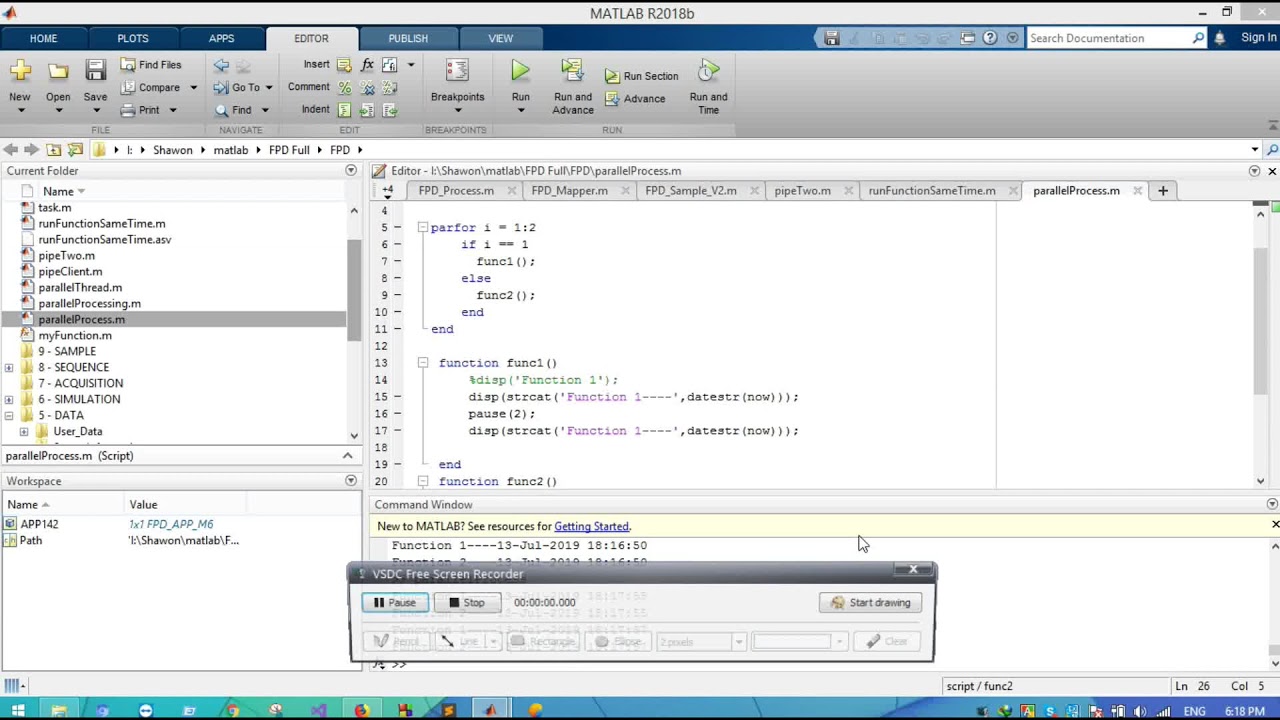This screenshot has height=720, width=1280.
Task: Click the comment percent icon
Action: pos(344,87)
